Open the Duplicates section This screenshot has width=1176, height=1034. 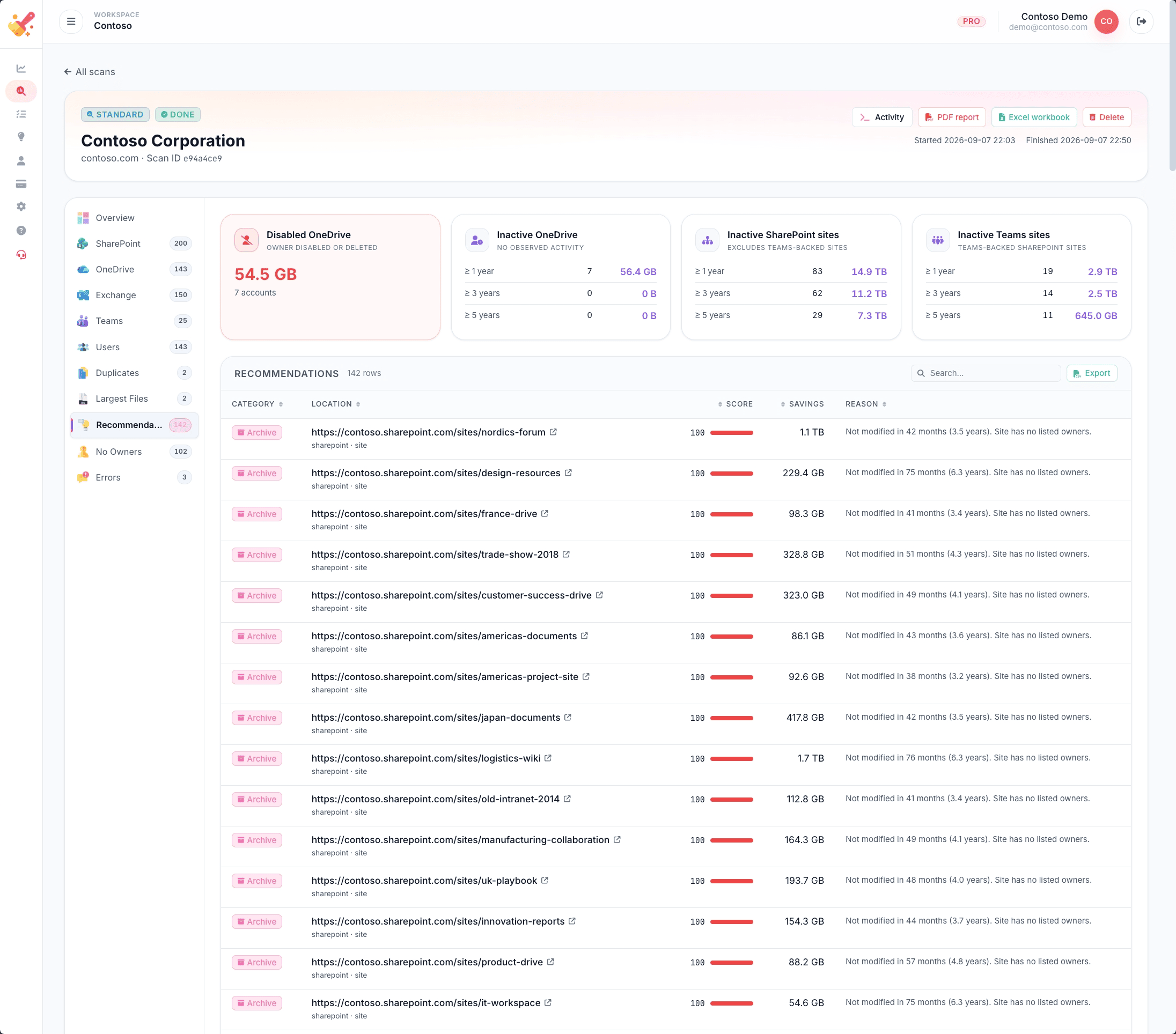point(134,373)
